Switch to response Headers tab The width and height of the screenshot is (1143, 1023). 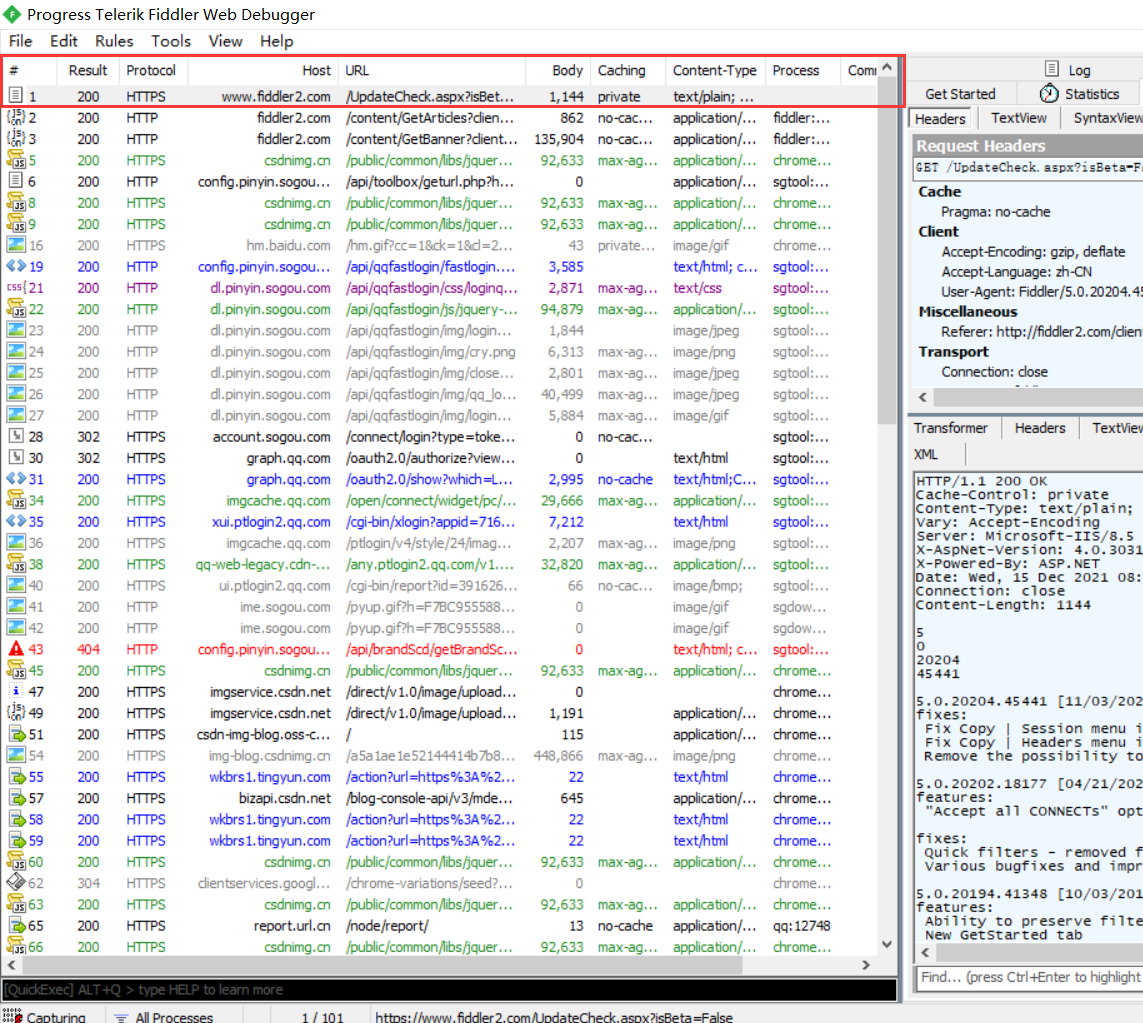[x=1039, y=428]
